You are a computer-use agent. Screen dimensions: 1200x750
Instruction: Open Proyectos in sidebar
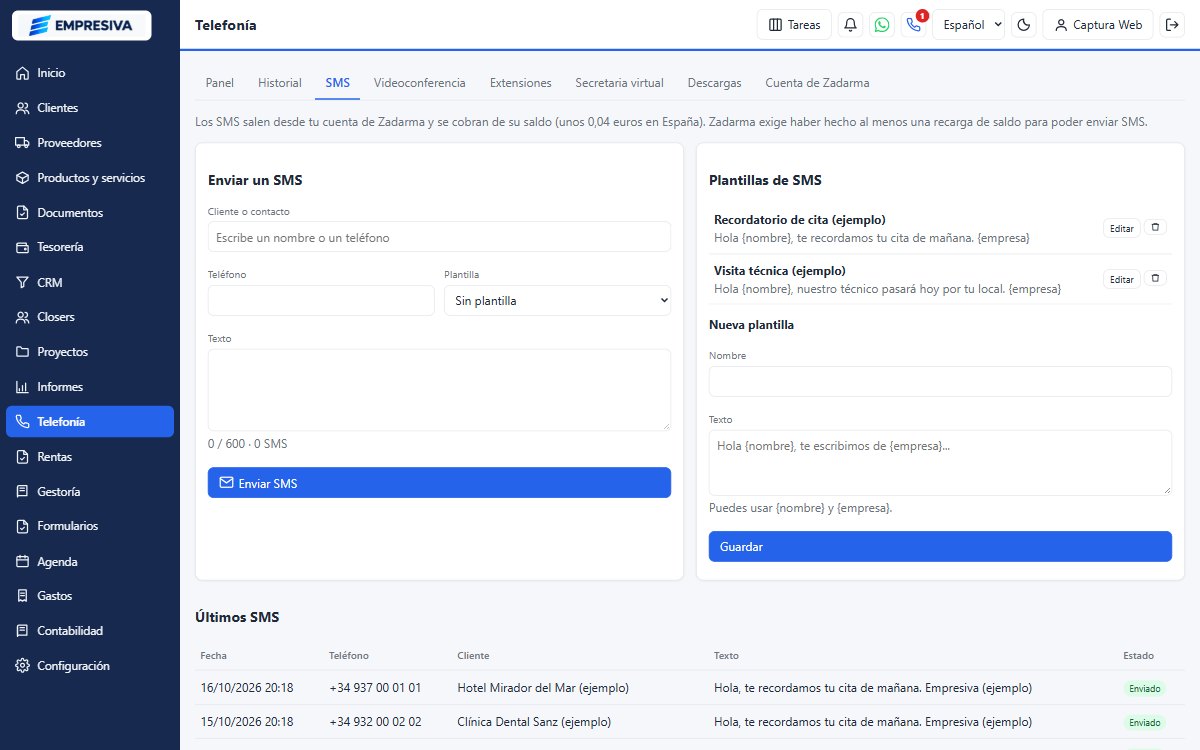pyautogui.click(x=90, y=352)
